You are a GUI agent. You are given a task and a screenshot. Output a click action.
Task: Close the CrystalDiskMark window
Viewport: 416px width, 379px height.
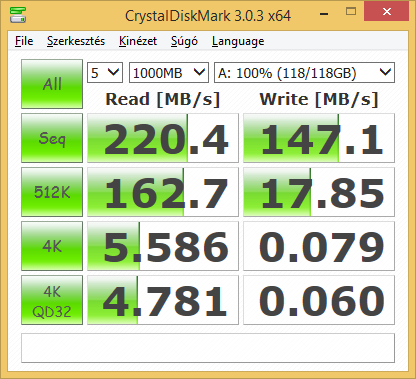[387, 12]
